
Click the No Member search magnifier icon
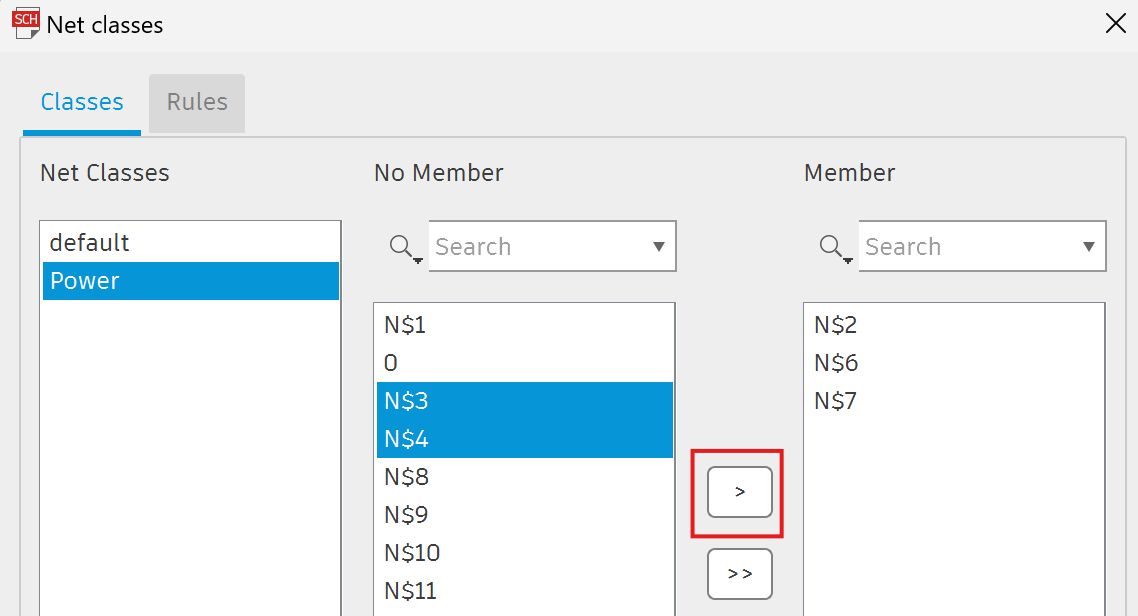[404, 247]
